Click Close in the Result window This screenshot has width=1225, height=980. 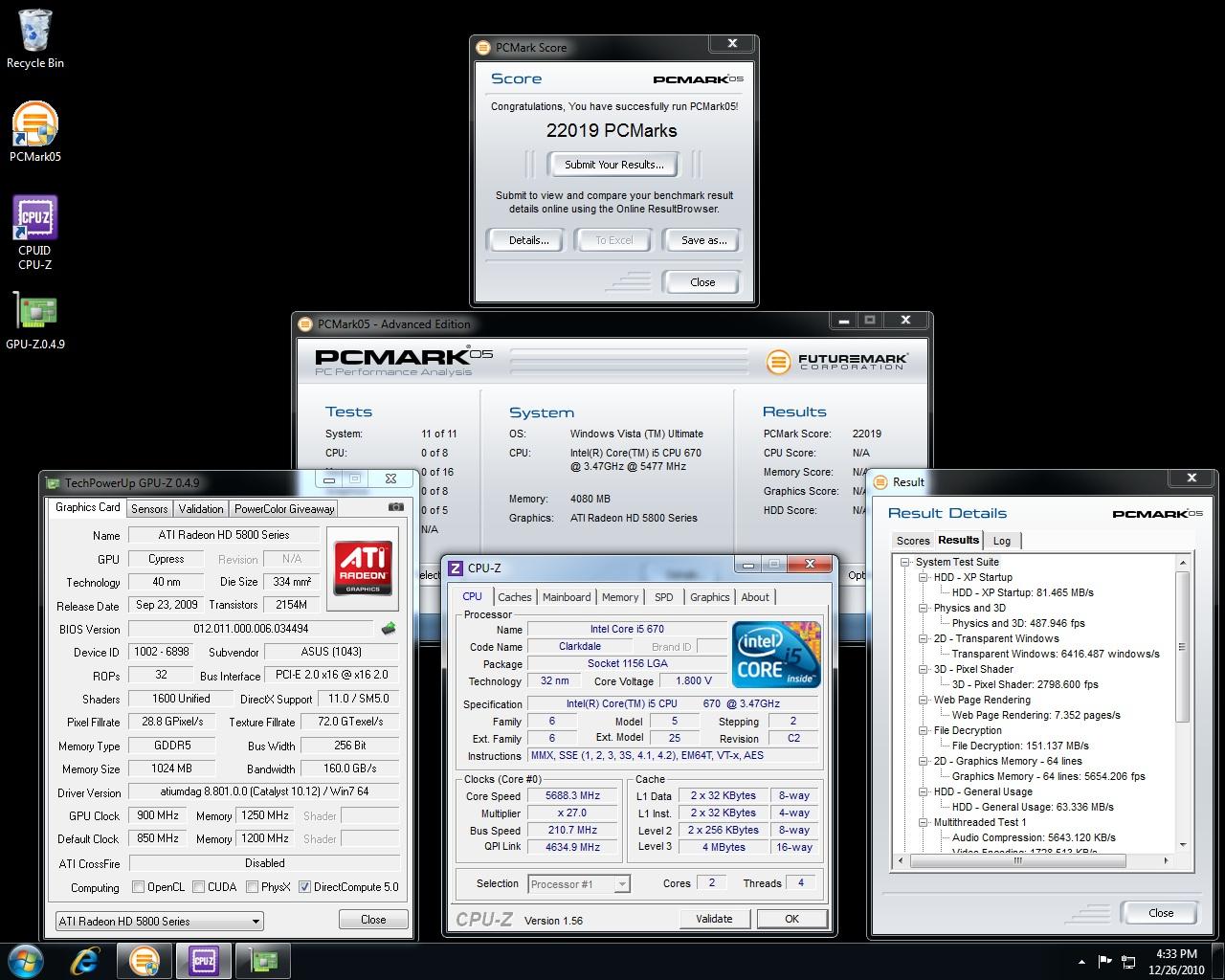[x=1160, y=913]
